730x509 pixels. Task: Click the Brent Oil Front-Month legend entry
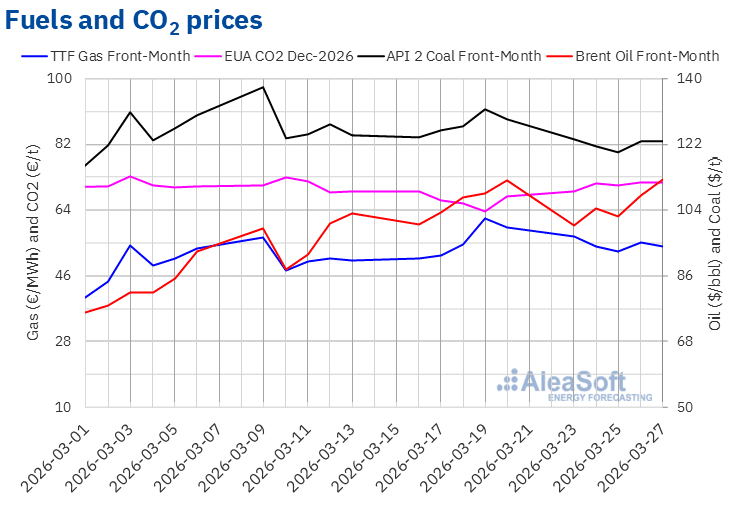(647, 56)
